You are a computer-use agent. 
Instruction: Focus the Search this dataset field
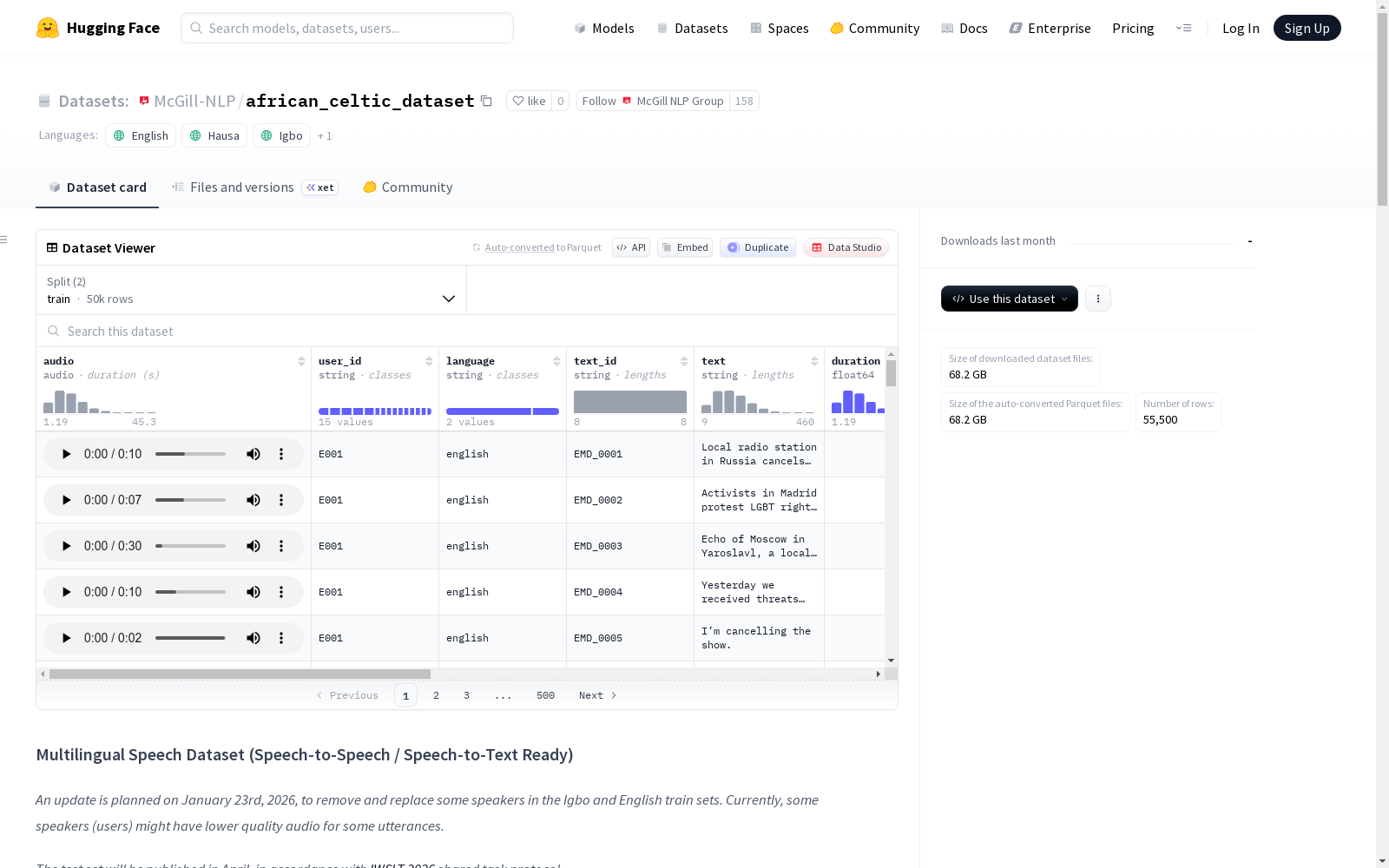point(467,331)
